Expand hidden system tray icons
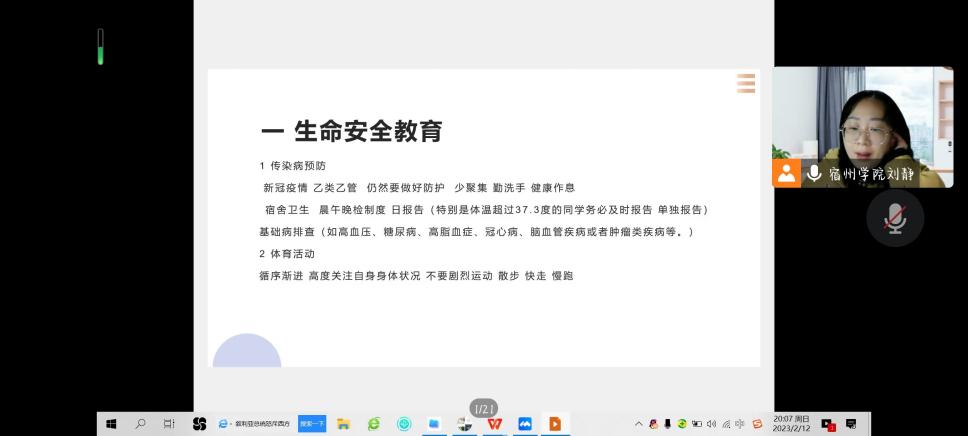The width and height of the screenshot is (968, 436). 639,424
